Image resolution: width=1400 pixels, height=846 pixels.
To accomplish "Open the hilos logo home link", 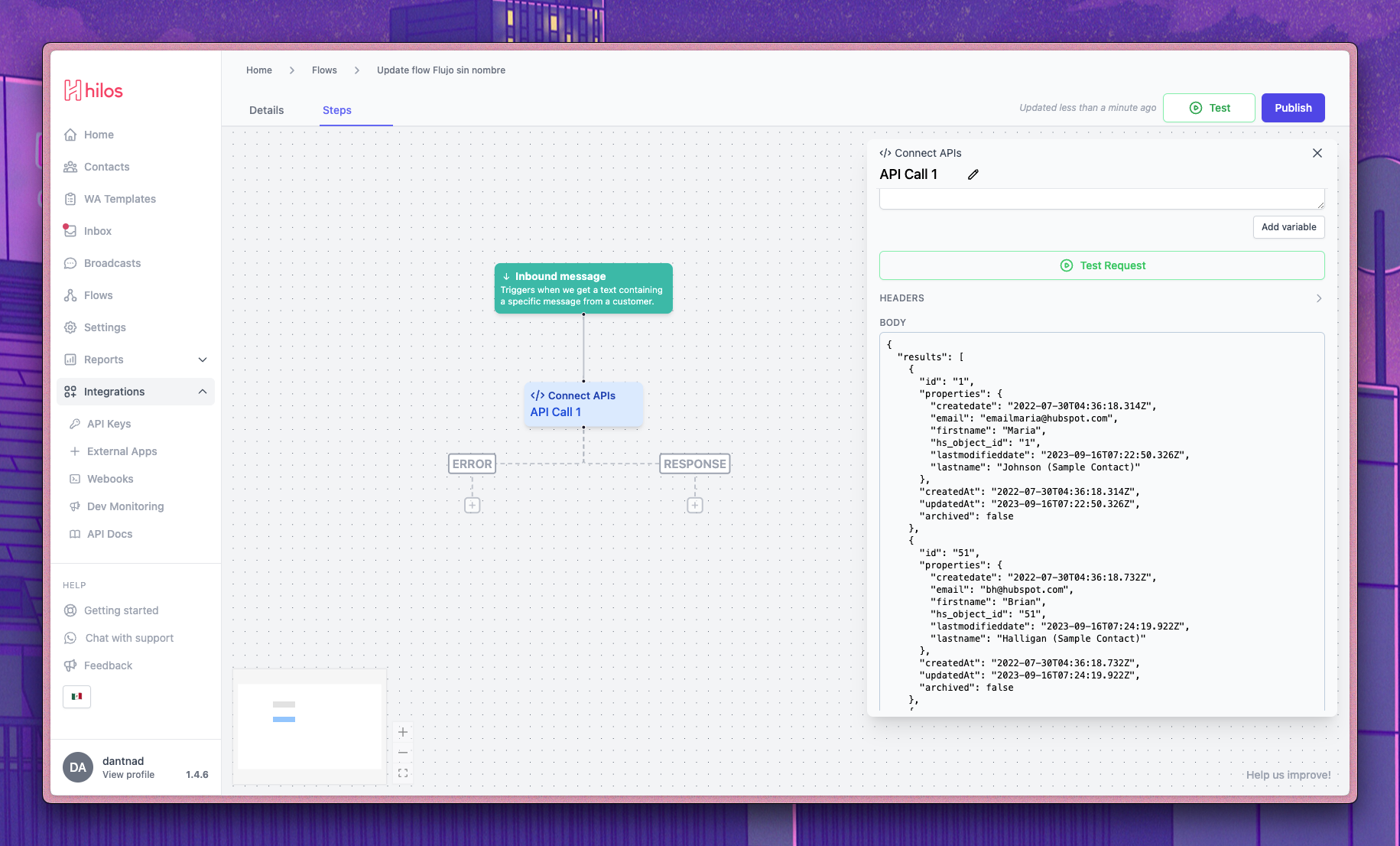I will 93,91.
